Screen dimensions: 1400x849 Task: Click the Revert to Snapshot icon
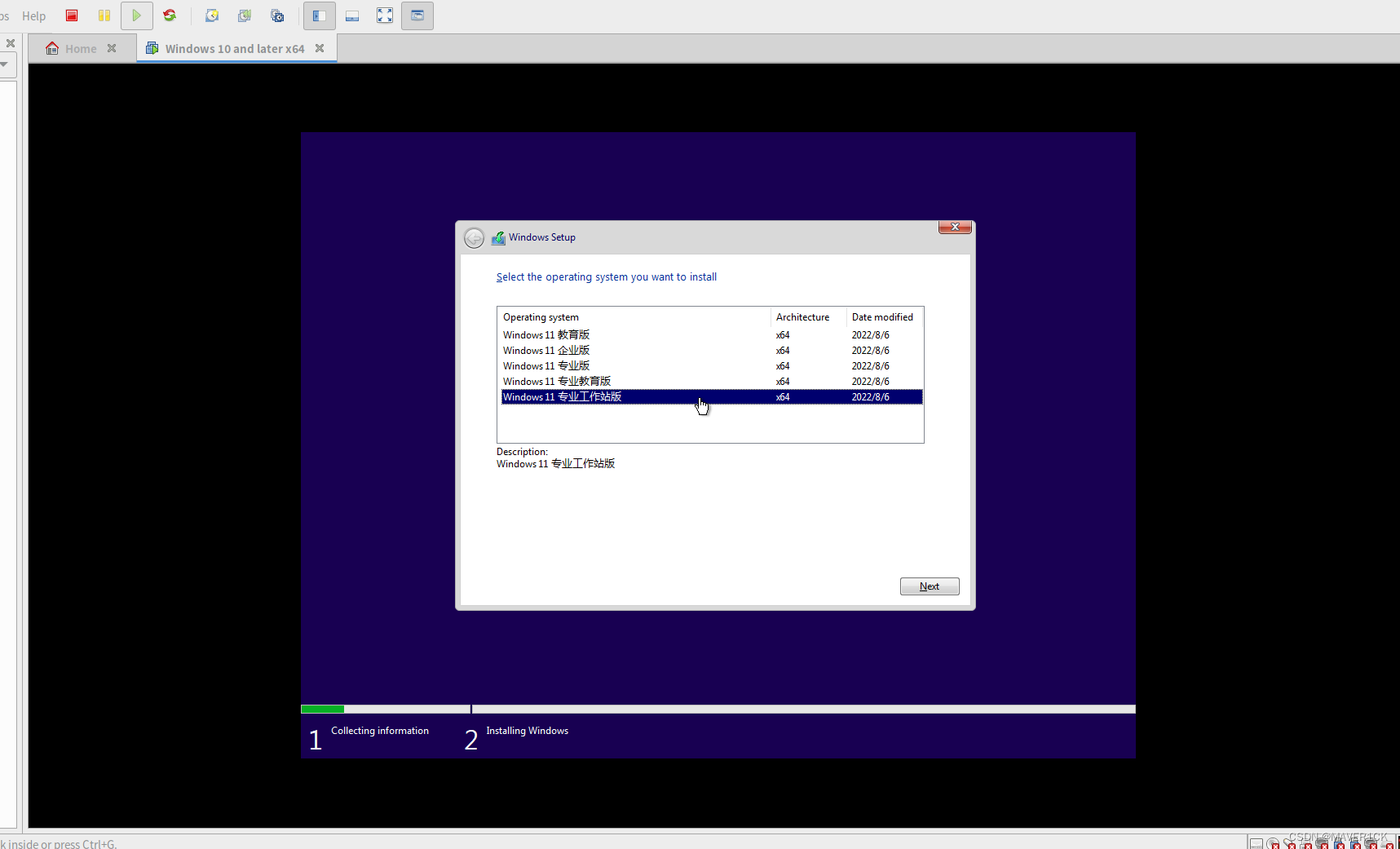point(245,15)
